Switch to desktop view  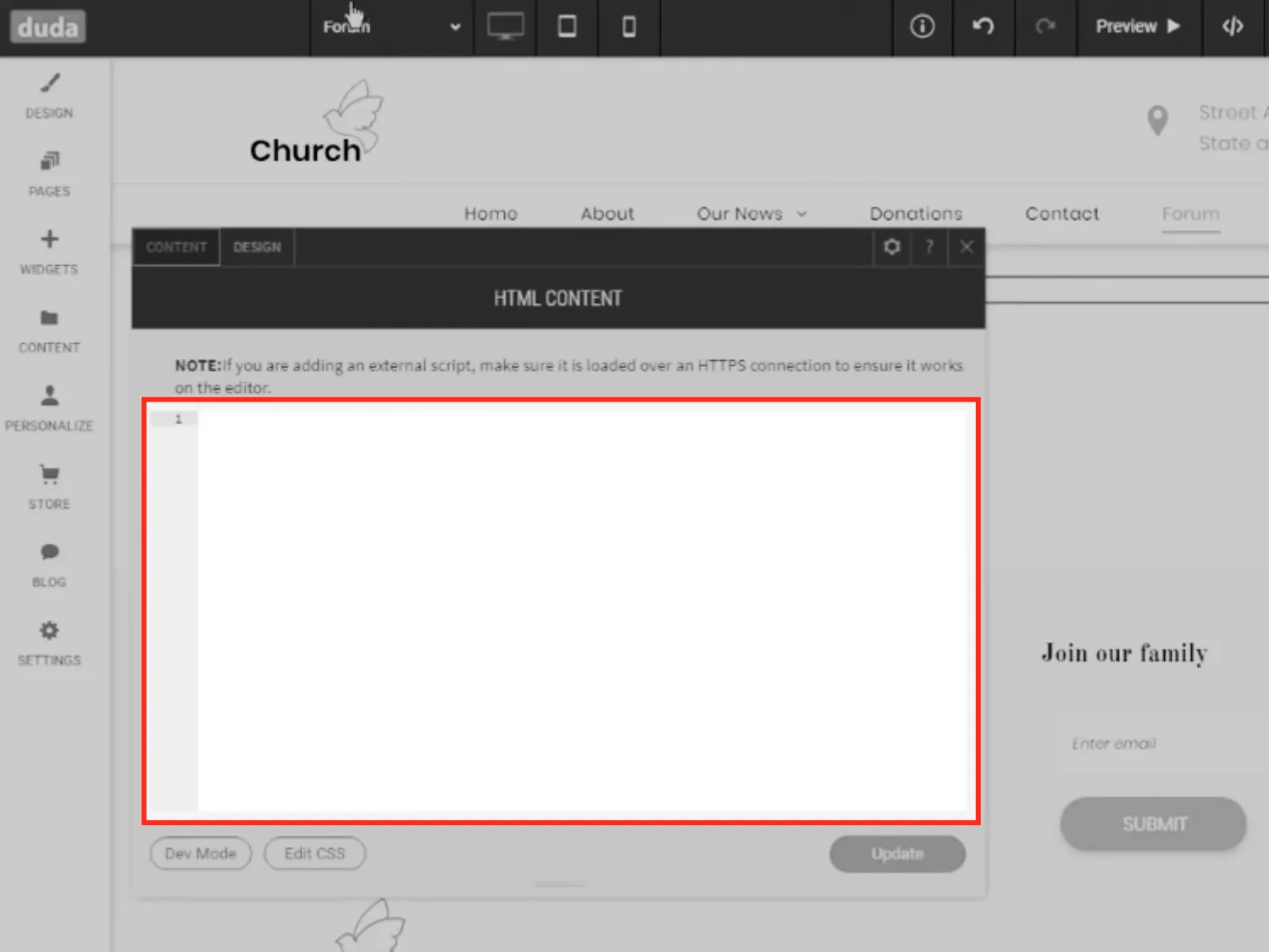tap(505, 27)
